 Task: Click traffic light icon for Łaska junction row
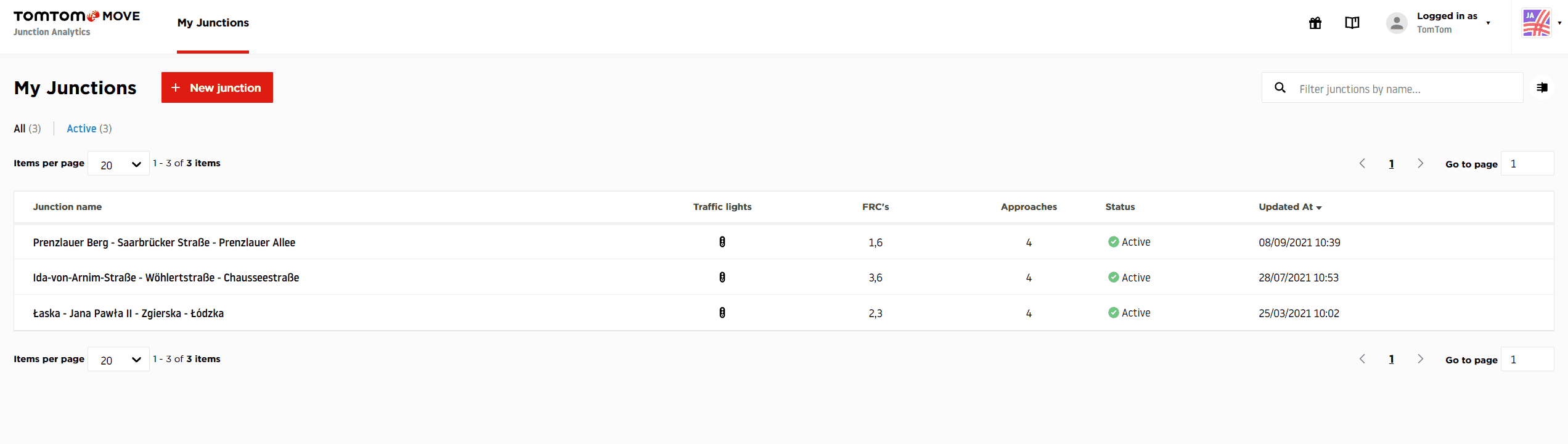(722, 313)
